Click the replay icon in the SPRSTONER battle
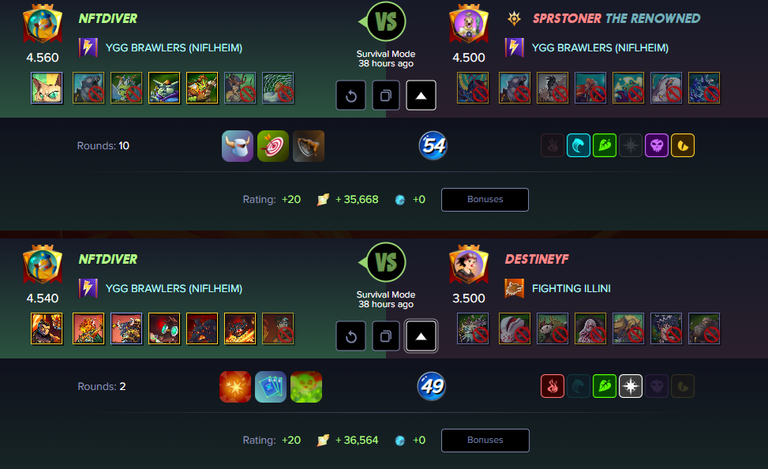The width and height of the screenshot is (768, 469). click(351, 95)
